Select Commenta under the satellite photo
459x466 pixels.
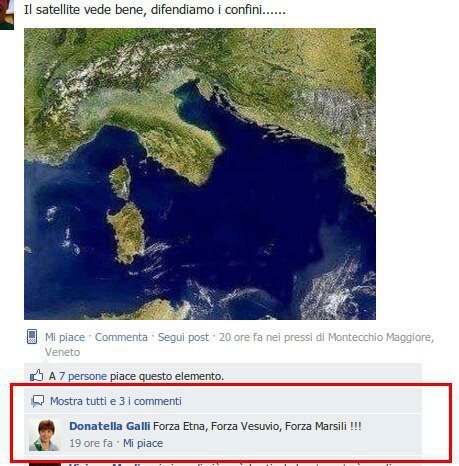pos(121,337)
